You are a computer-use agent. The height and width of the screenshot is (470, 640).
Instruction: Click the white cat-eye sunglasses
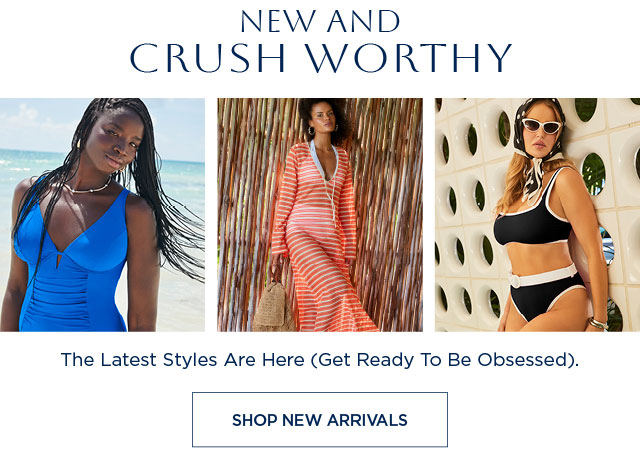pyautogui.click(x=542, y=125)
